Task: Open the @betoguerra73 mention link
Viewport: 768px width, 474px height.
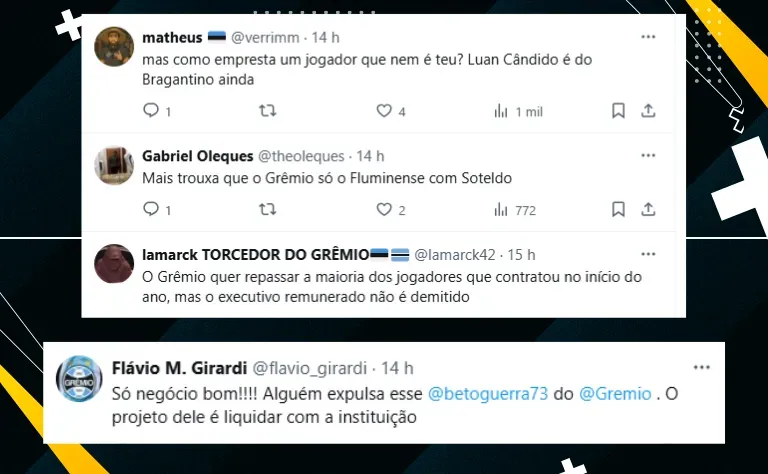Action: click(488, 394)
